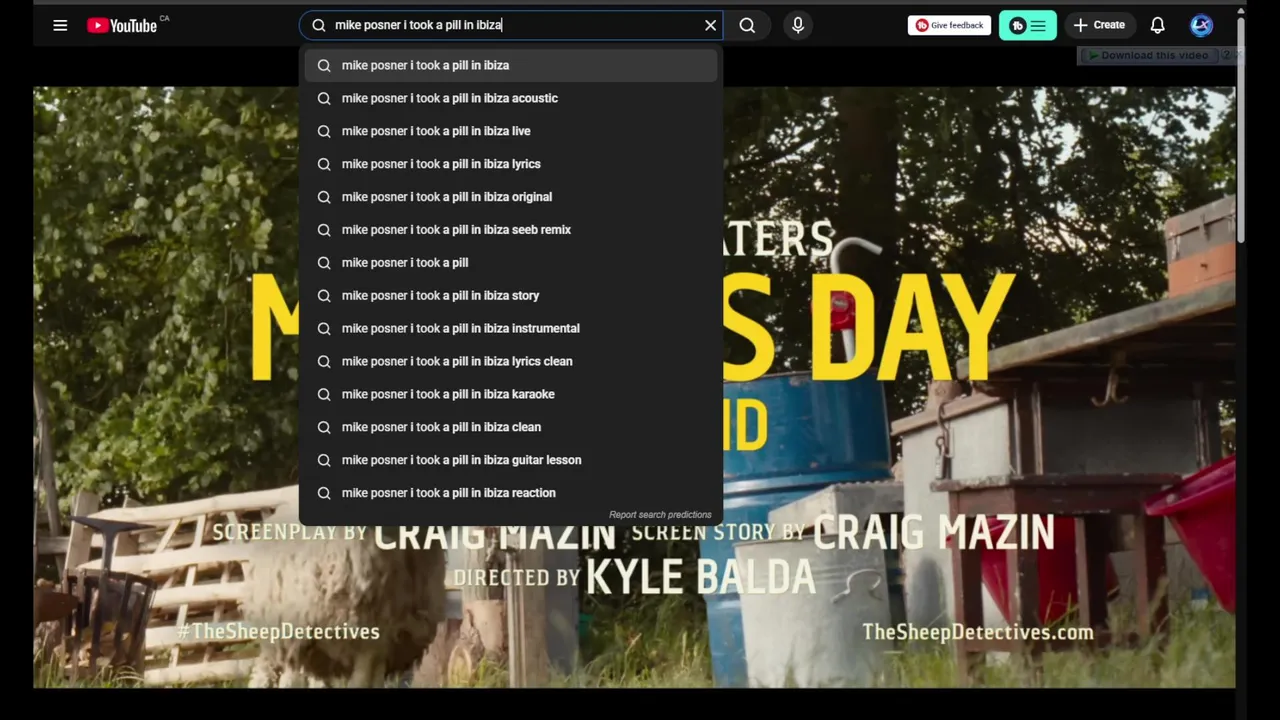1280x720 pixels.
Task: Select the 'ibiza original' suggestion
Action: (511, 197)
